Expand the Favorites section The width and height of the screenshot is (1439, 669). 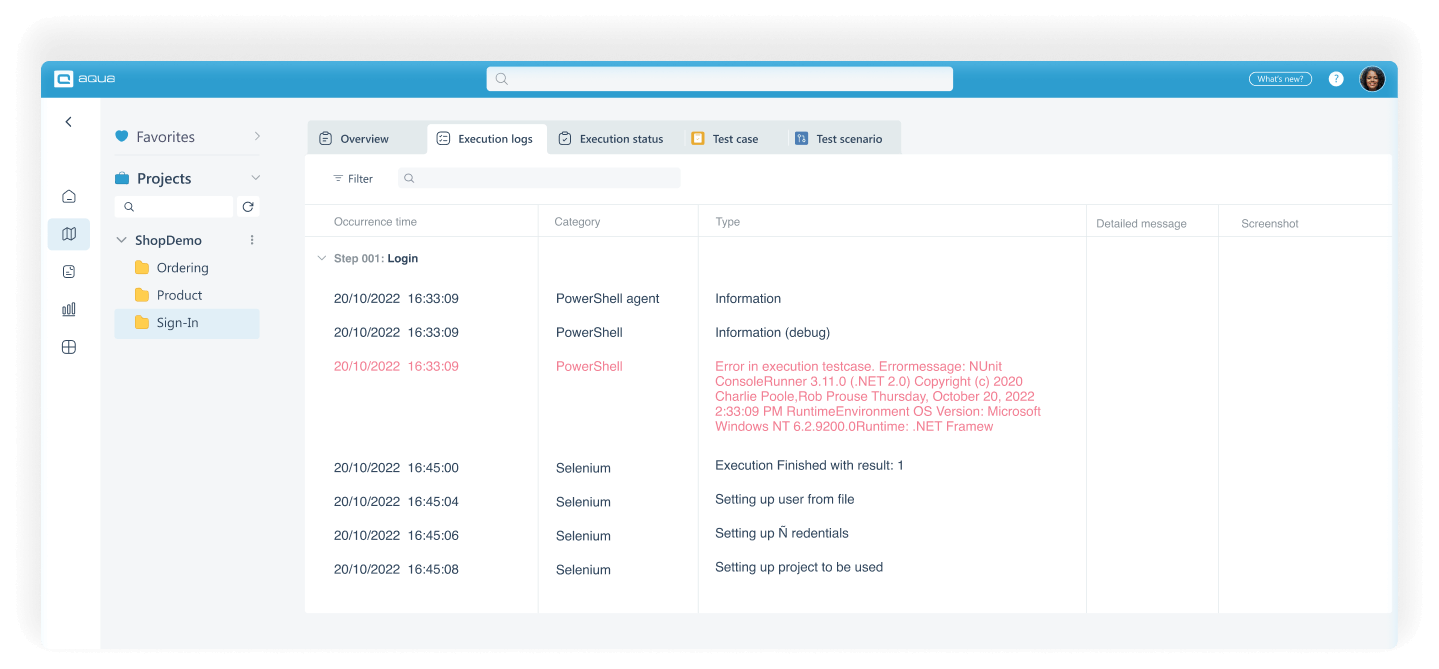click(x=257, y=136)
